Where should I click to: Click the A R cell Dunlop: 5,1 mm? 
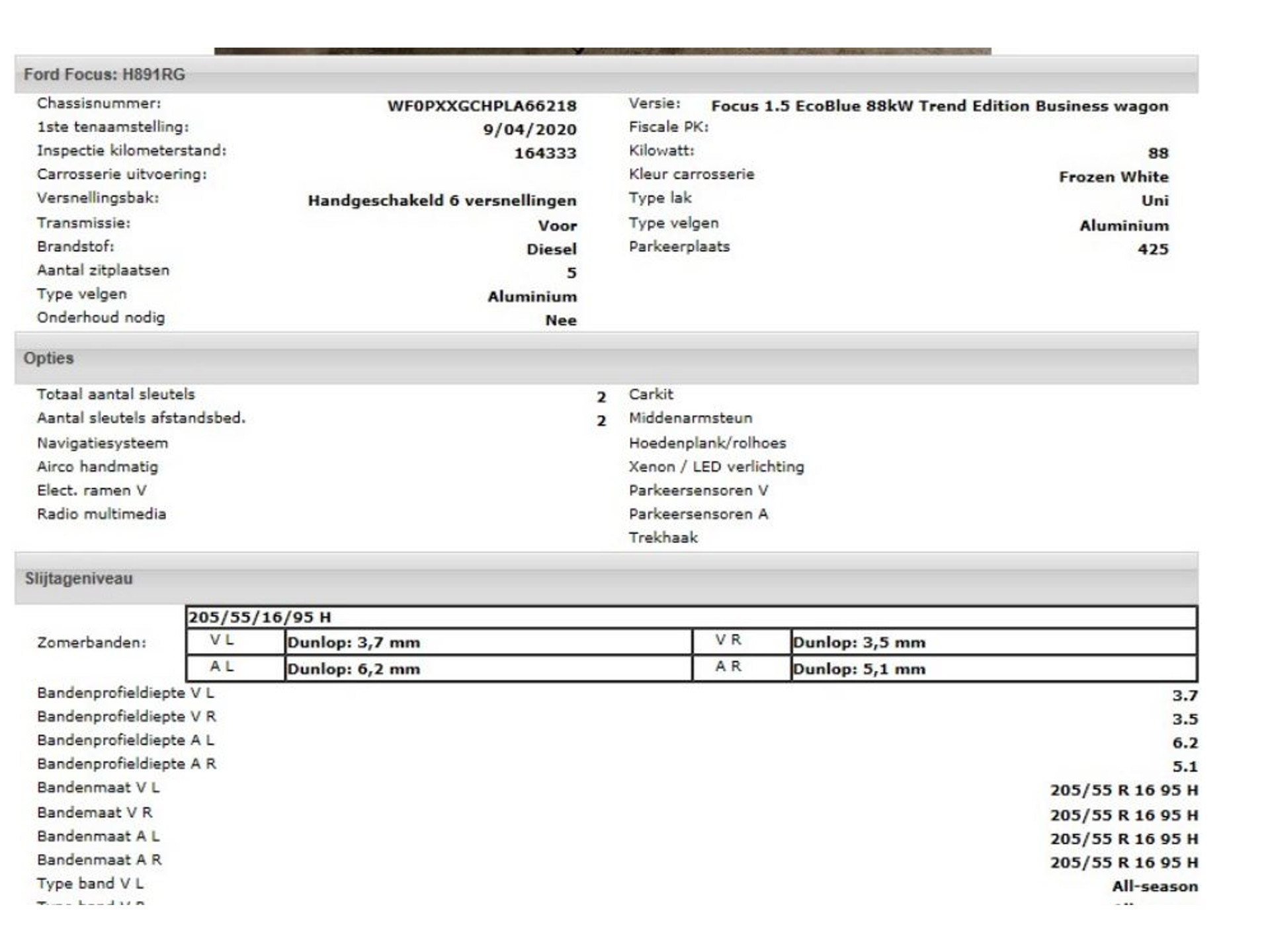tap(994, 668)
